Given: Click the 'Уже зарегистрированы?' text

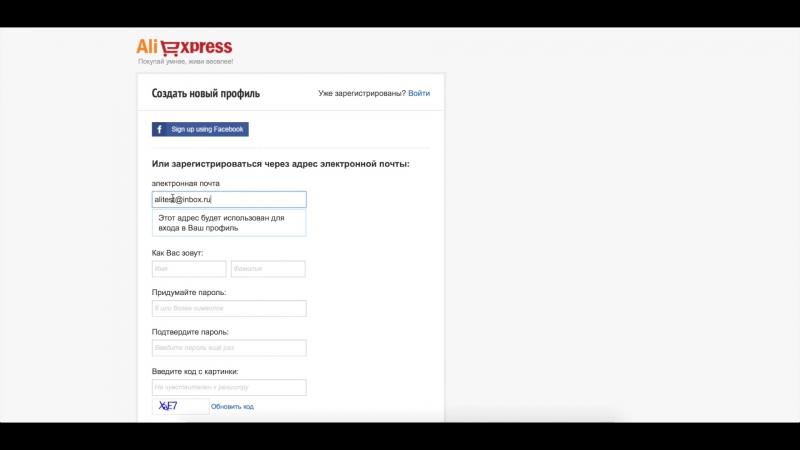Looking at the screenshot, I should 362,93.
